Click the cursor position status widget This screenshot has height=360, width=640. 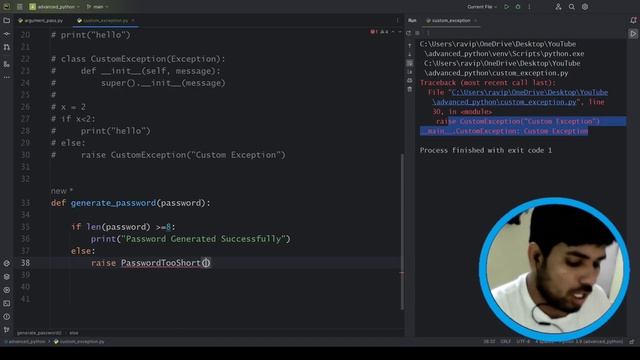tap(489, 342)
